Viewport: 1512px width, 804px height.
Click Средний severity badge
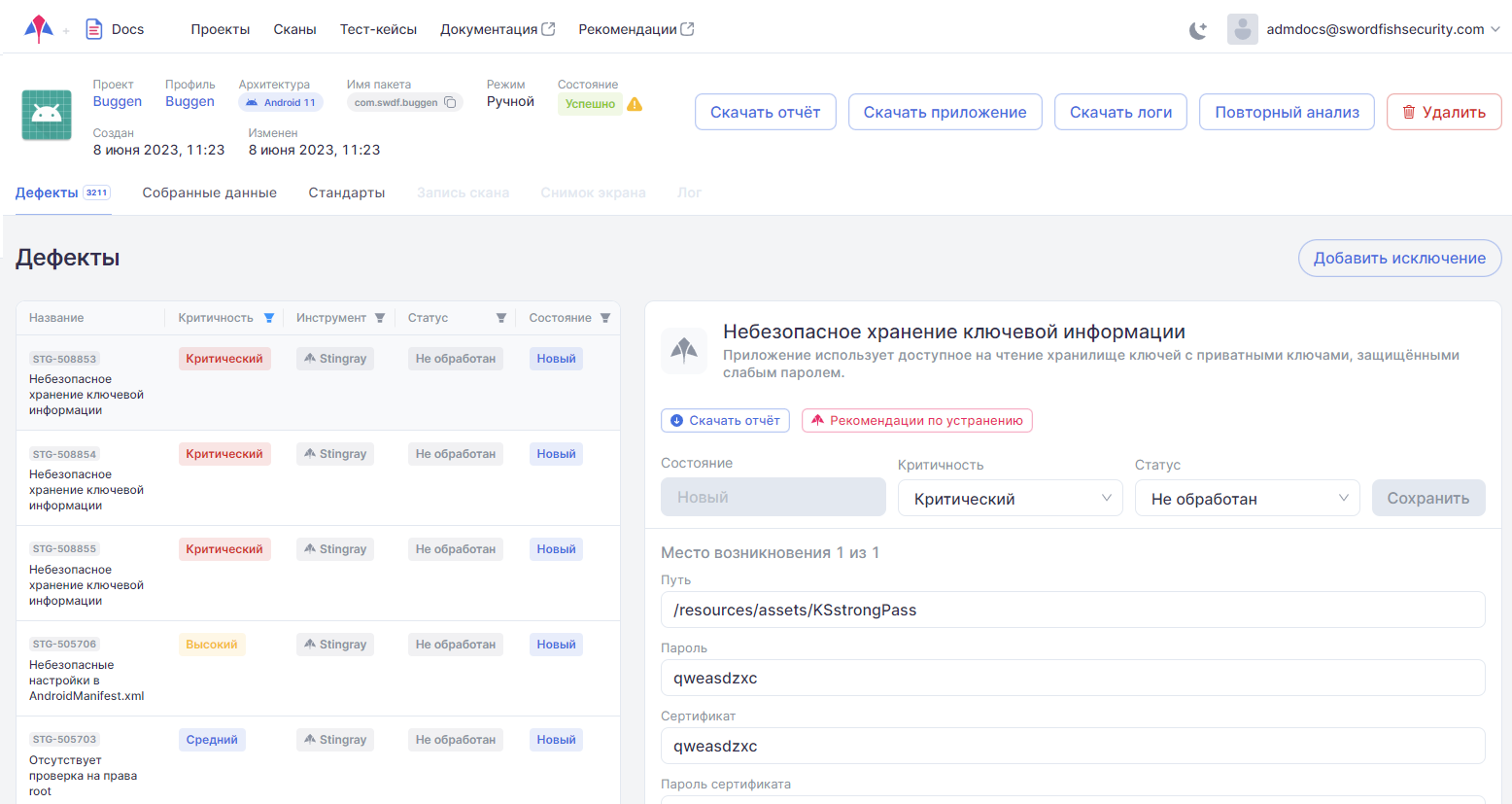click(212, 740)
